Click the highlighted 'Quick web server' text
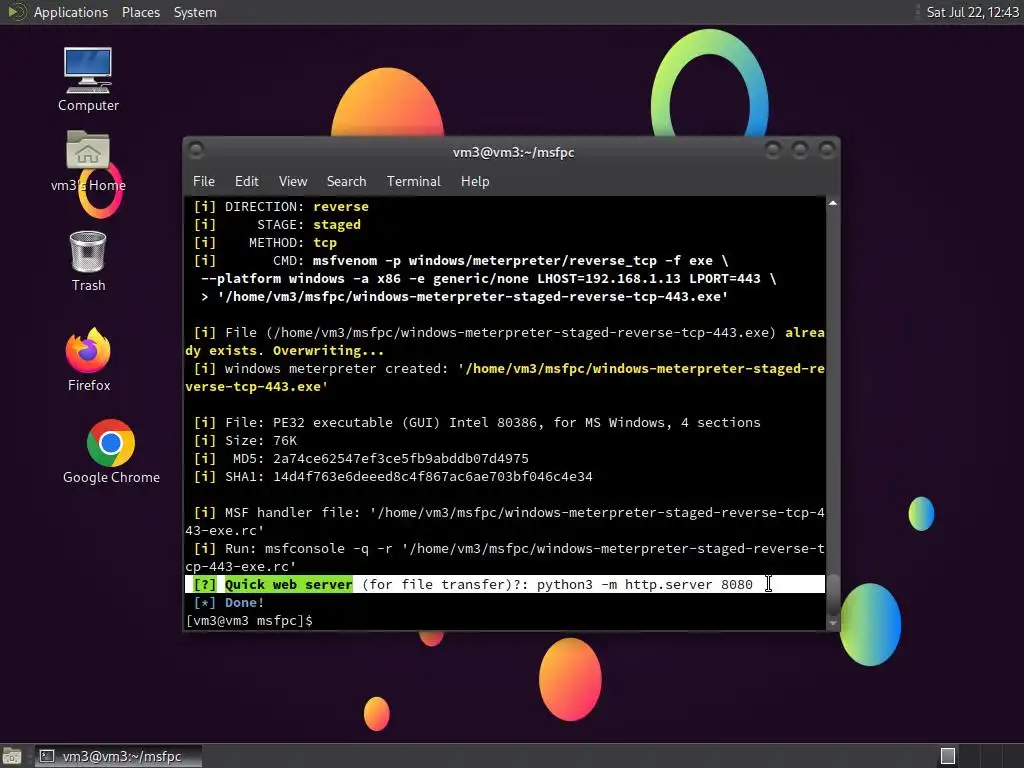Image resolution: width=1024 pixels, height=768 pixels. point(288,584)
